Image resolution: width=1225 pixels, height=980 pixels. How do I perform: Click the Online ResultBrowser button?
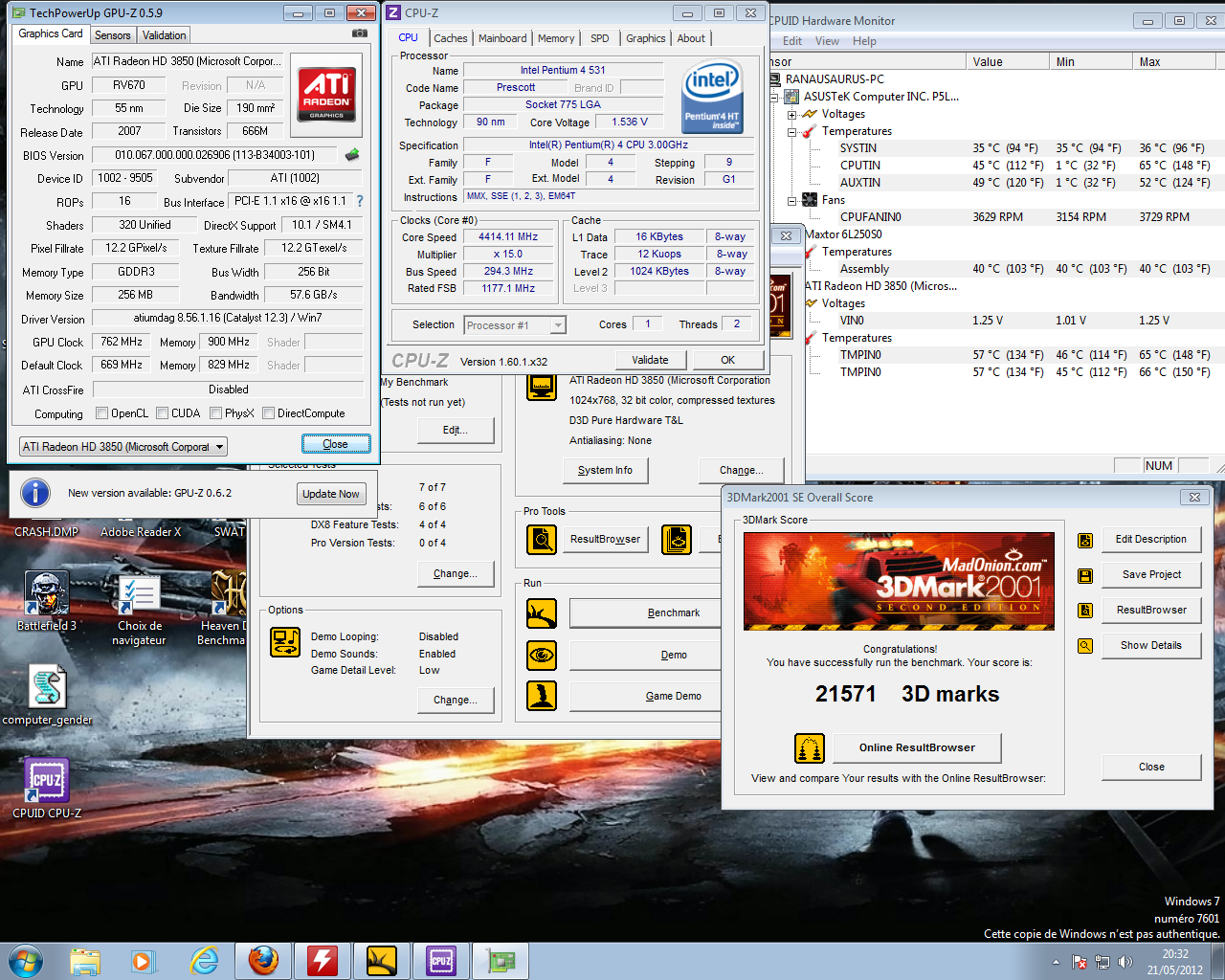tap(917, 747)
